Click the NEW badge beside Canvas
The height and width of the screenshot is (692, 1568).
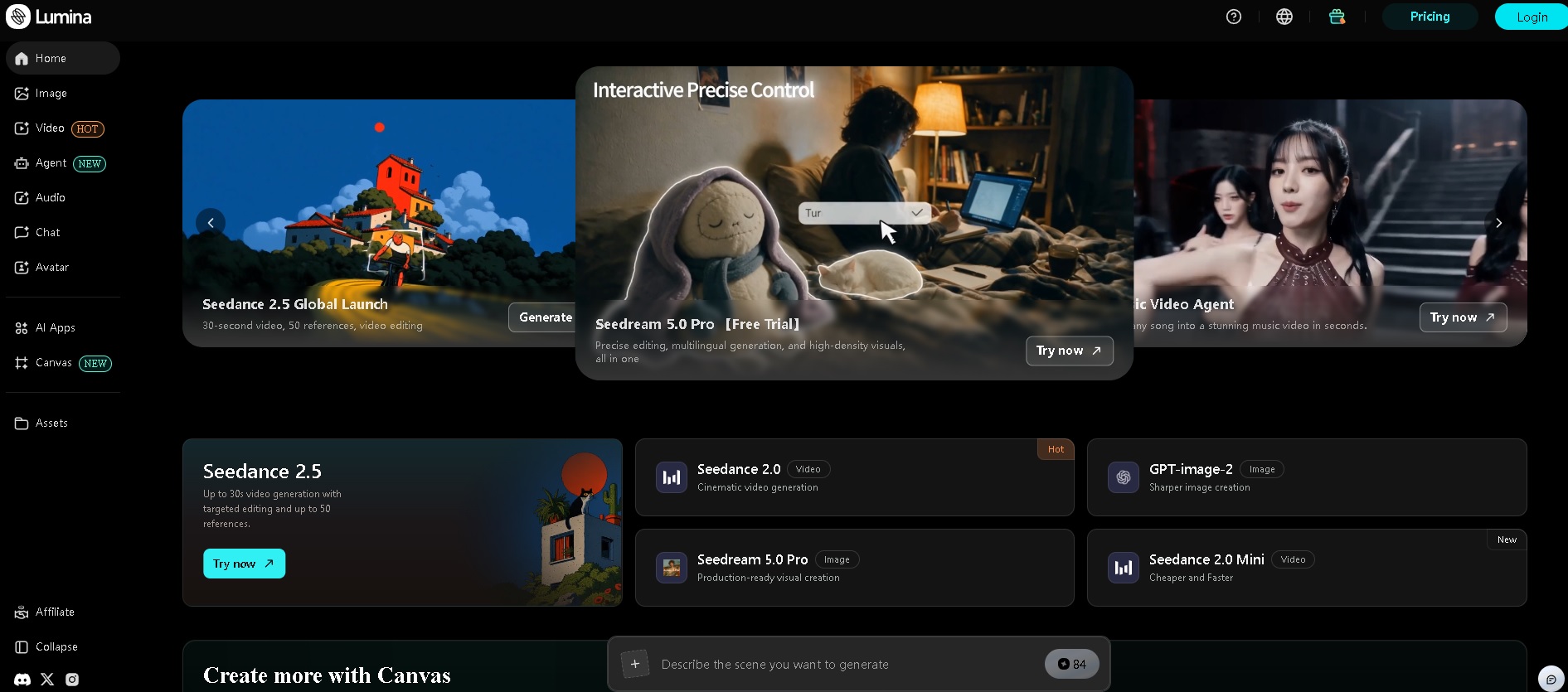[x=95, y=363]
